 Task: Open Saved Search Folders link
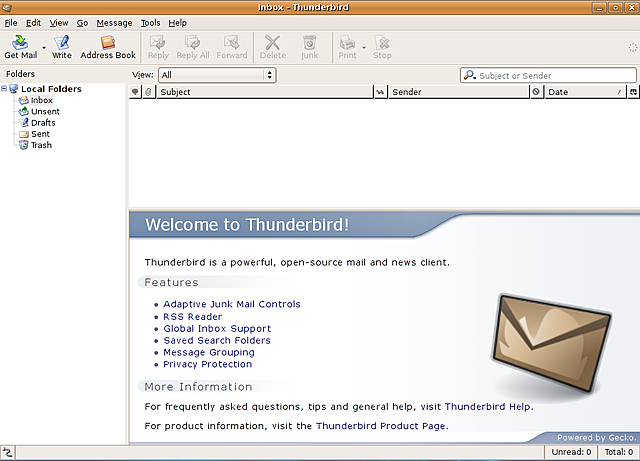217,340
